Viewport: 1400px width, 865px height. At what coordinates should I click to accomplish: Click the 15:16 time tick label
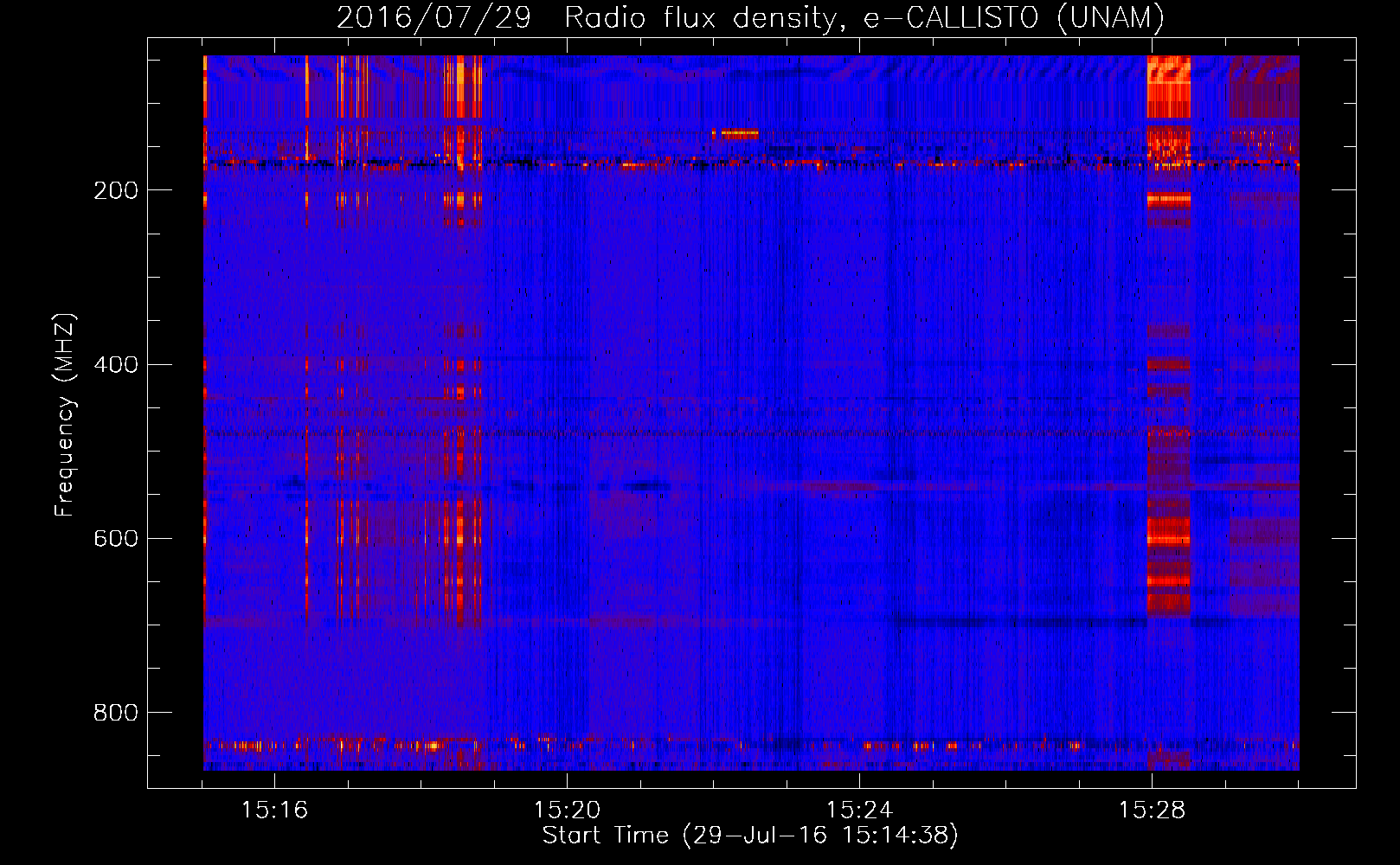(x=274, y=810)
